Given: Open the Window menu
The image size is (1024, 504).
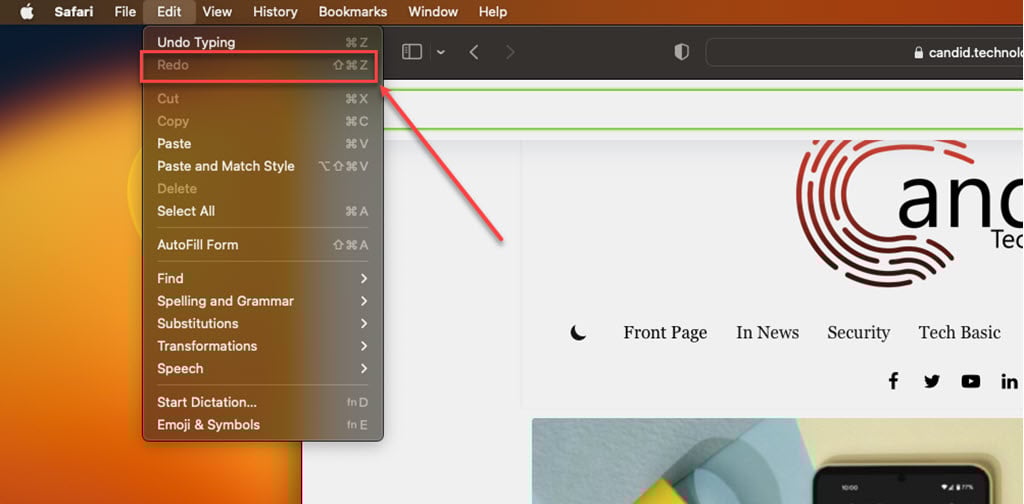Looking at the screenshot, I should 433,12.
